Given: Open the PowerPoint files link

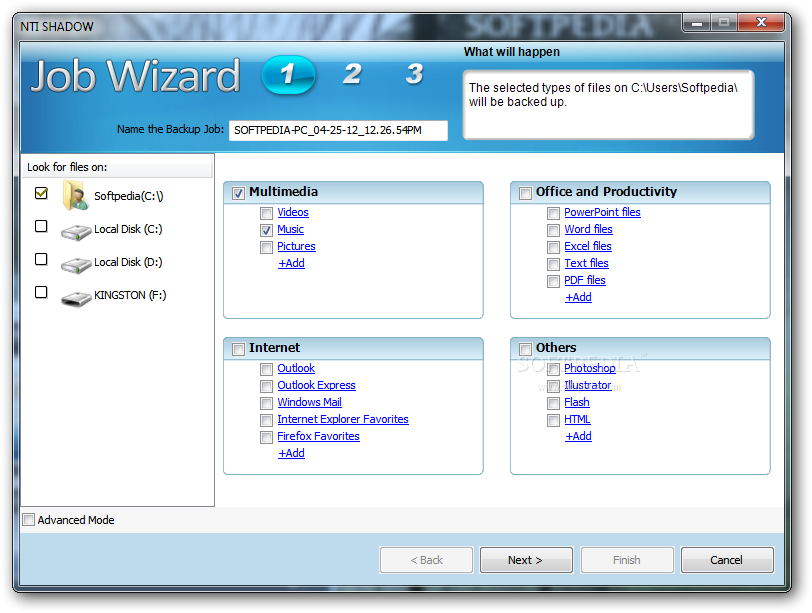Looking at the screenshot, I should tap(602, 212).
